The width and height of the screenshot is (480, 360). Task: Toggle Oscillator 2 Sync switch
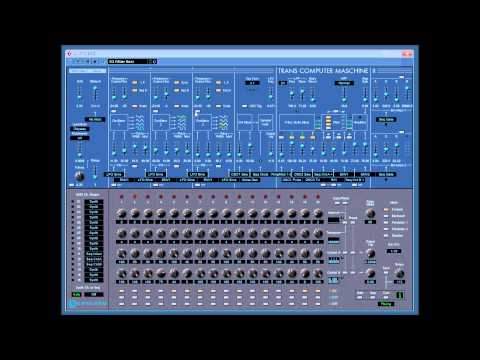coord(177,82)
